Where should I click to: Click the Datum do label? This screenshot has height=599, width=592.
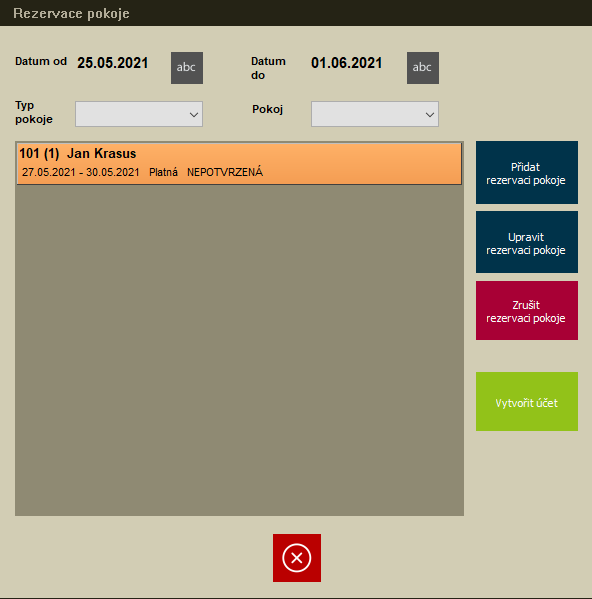[268, 68]
